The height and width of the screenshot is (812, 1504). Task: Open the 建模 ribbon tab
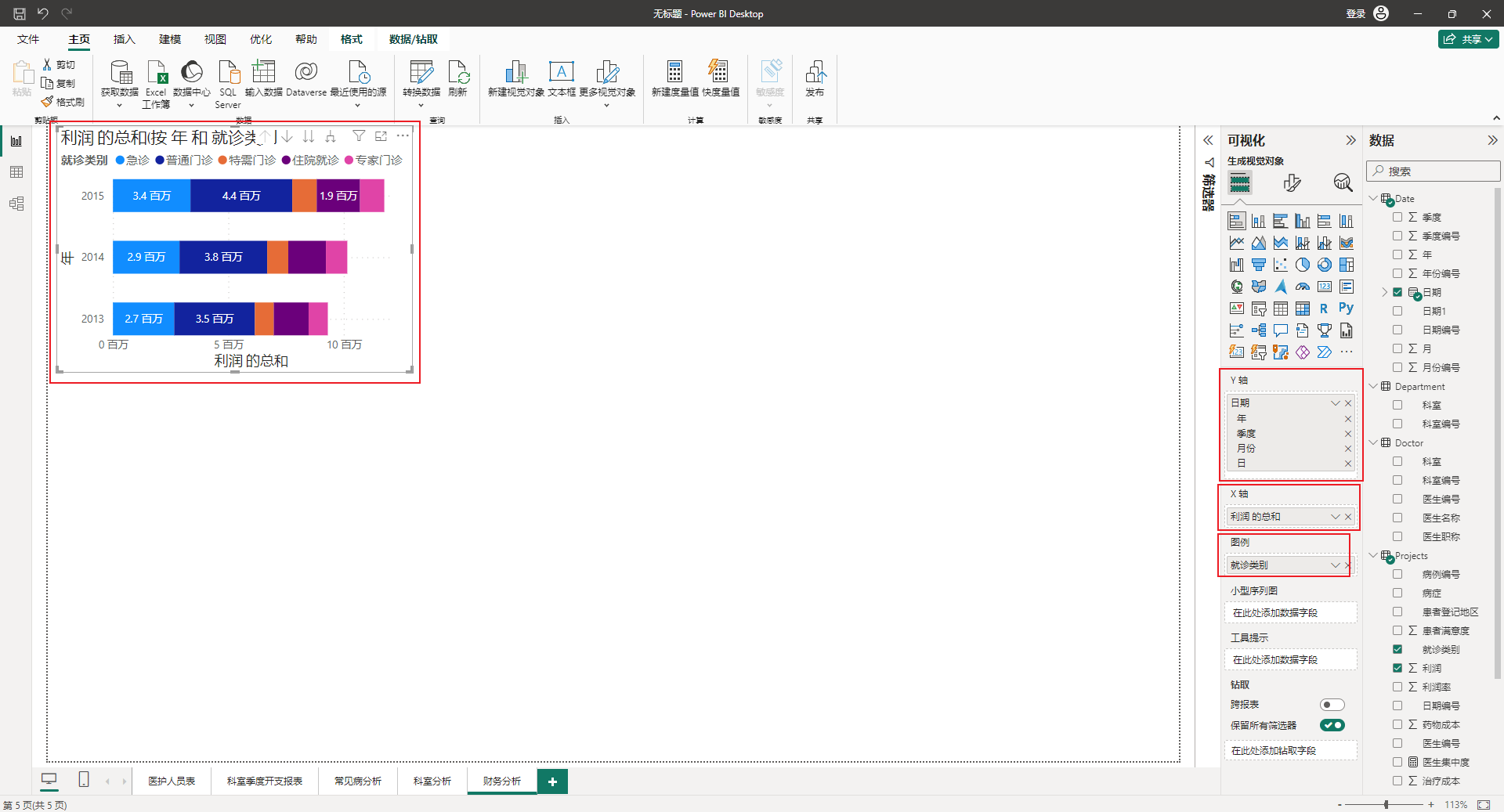coord(170,39)
